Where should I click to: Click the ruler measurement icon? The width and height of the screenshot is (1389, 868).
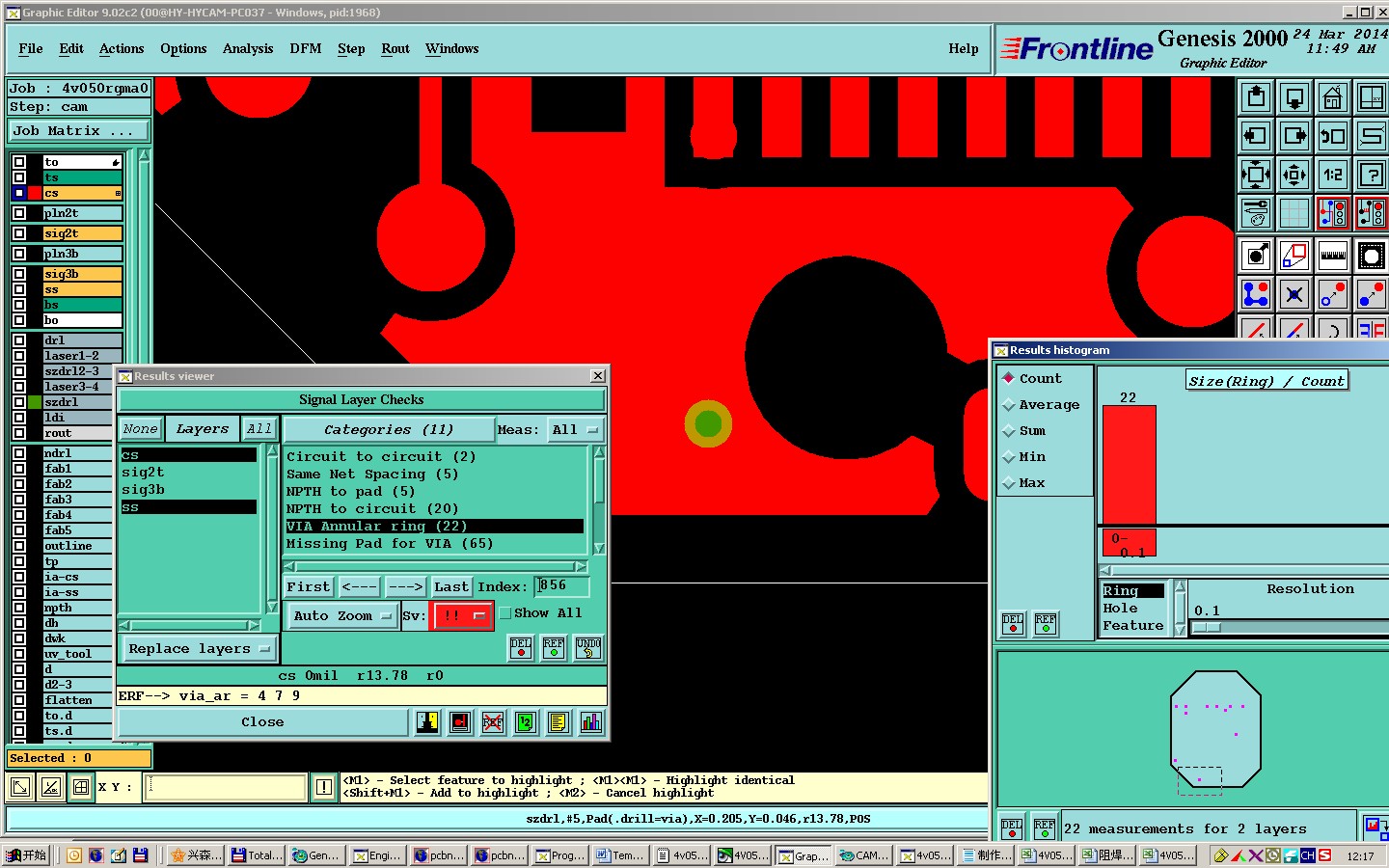point(1333,256)
